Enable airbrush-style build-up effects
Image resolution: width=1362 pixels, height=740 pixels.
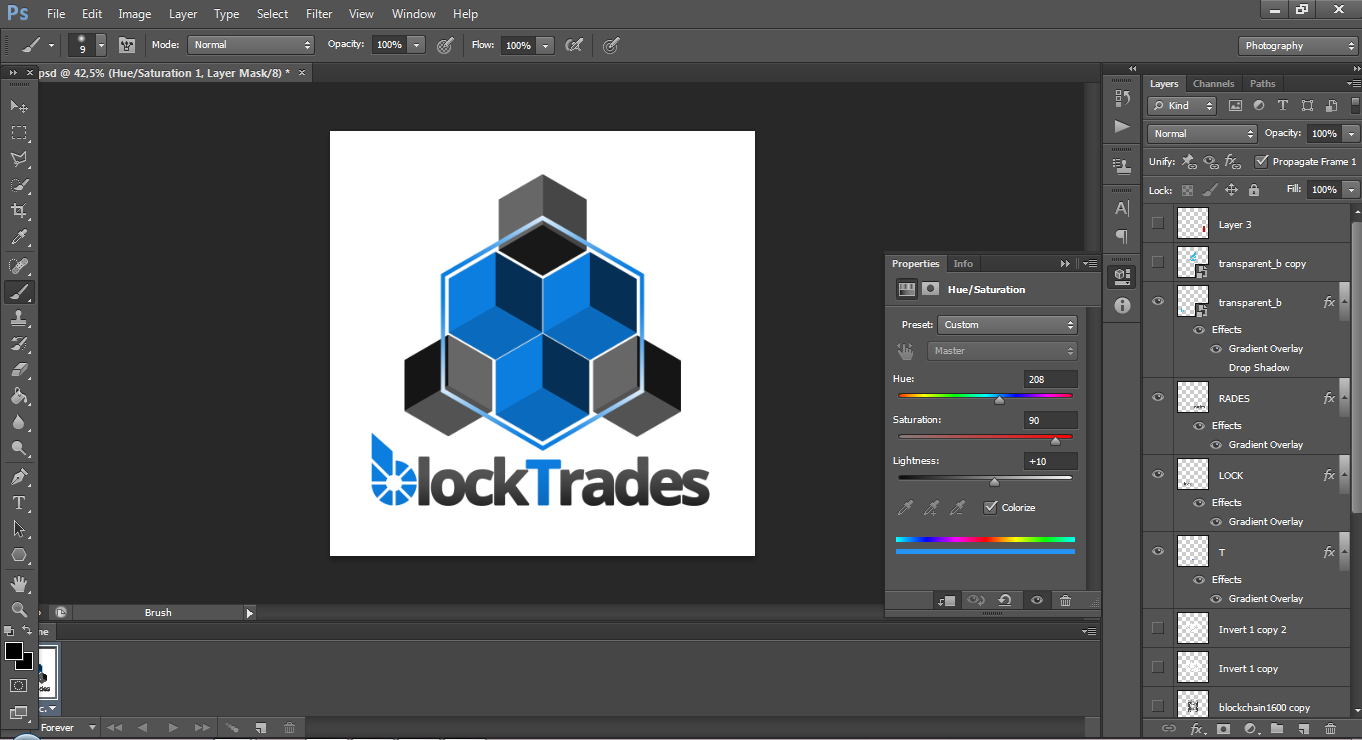[573, 45]
